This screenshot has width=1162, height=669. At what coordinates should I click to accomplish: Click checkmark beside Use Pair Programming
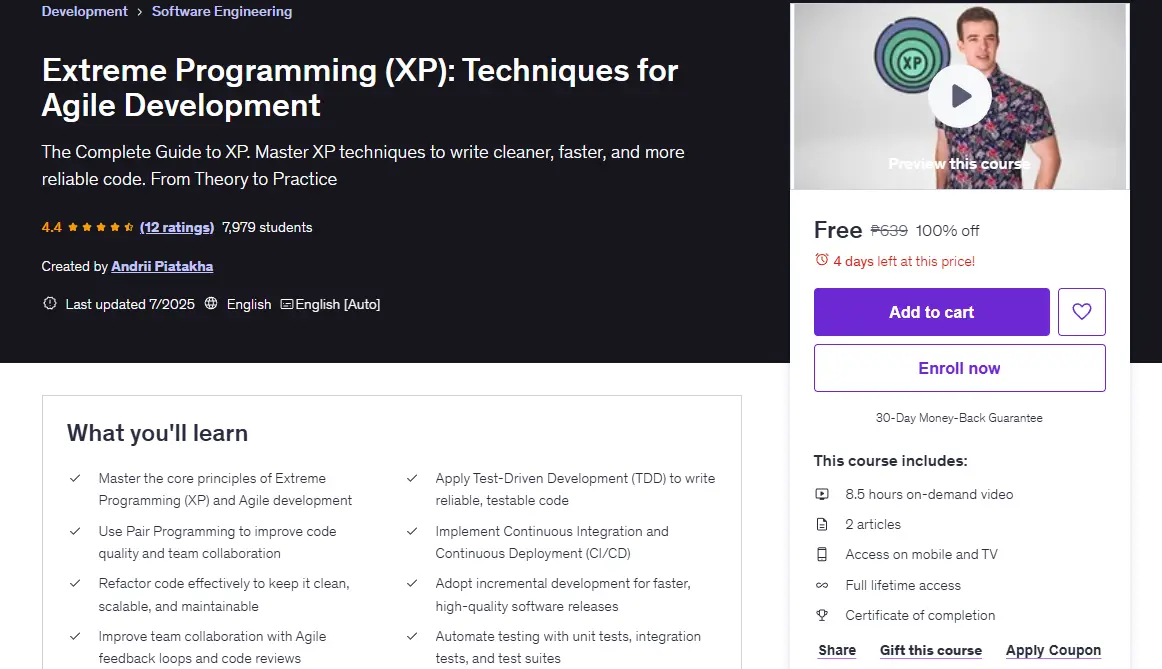coord(75,531)
